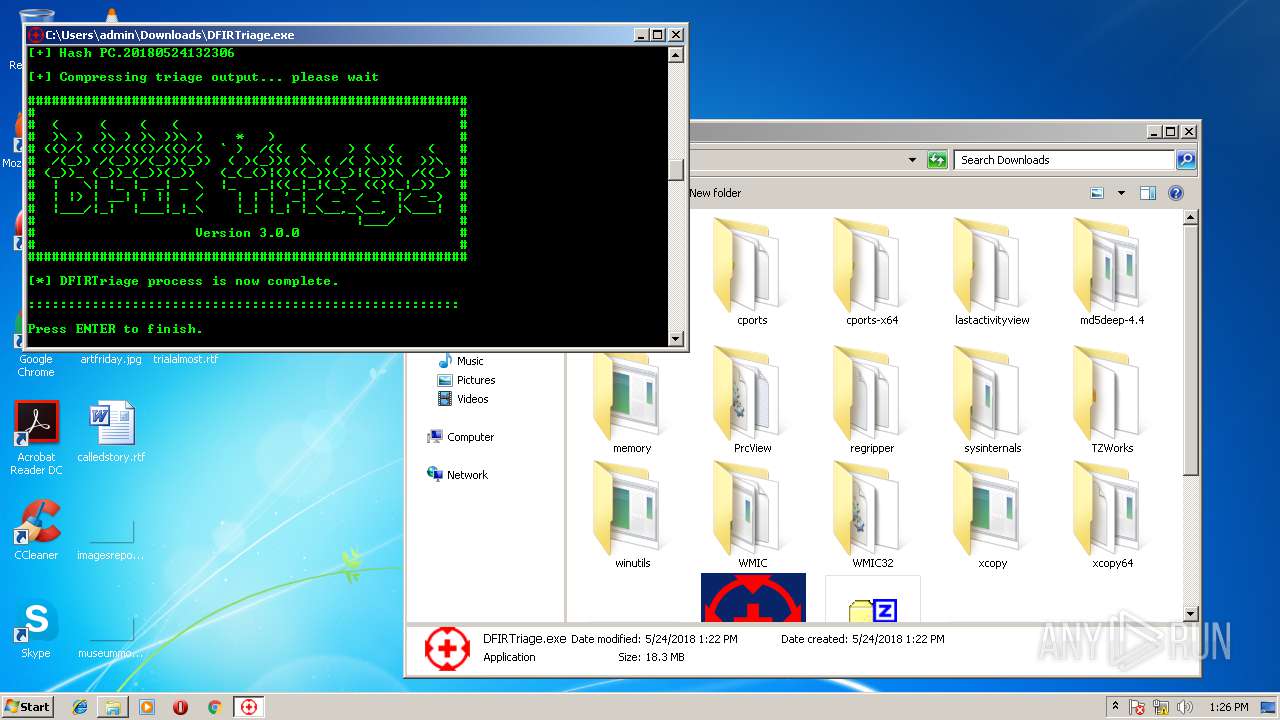Open Action Center flag tray icon

click(1138, 707)
